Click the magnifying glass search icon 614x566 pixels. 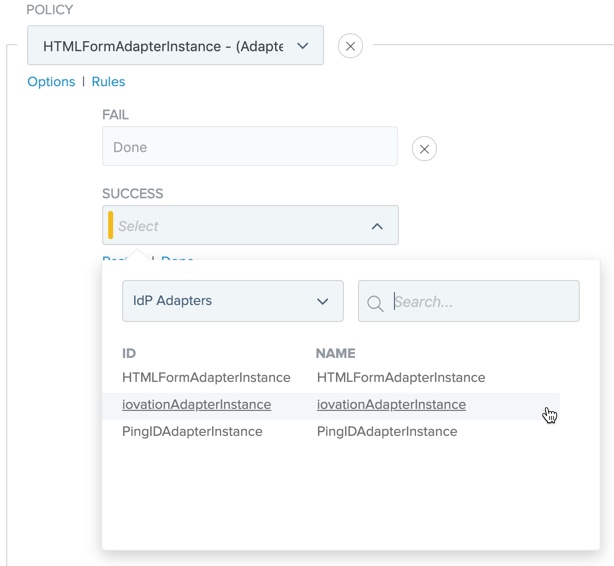pyautogui.click(x=376, y=302)
